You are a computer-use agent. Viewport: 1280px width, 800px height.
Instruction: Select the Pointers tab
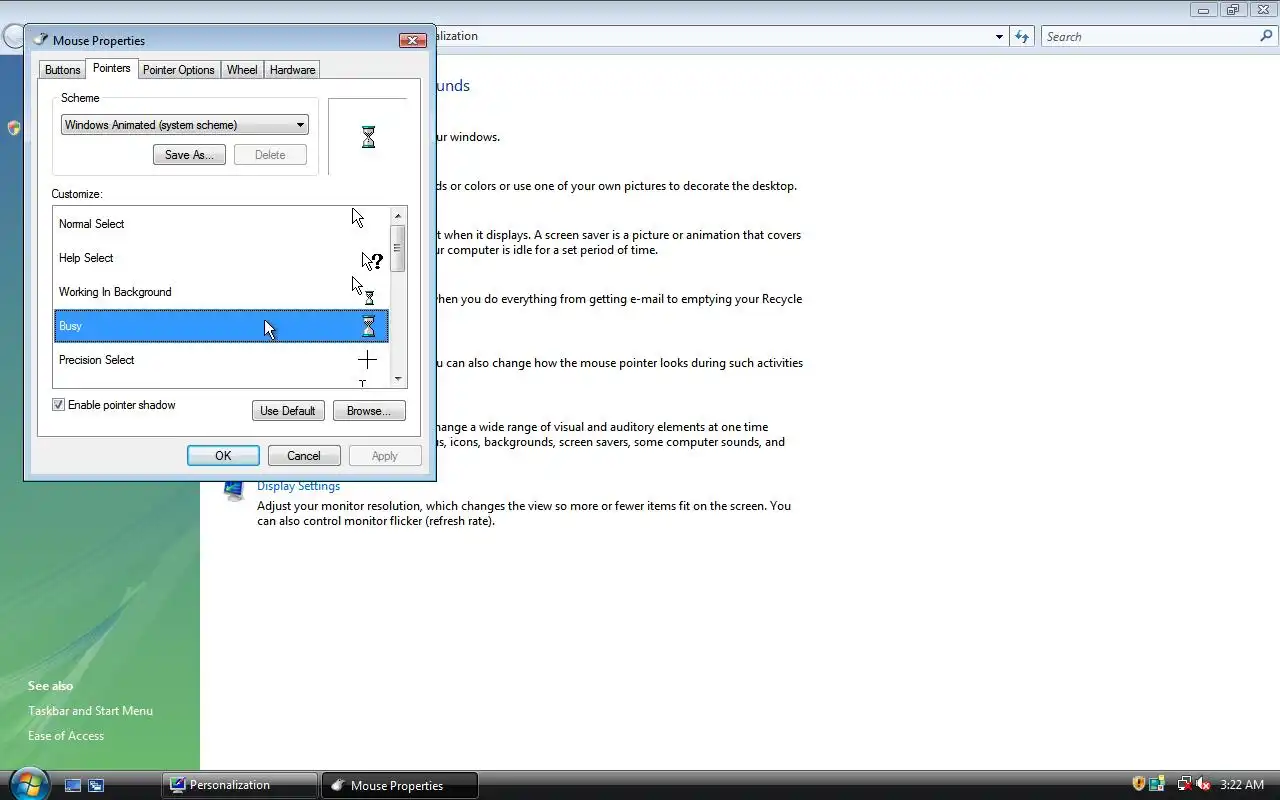click(x=111, y=68)
